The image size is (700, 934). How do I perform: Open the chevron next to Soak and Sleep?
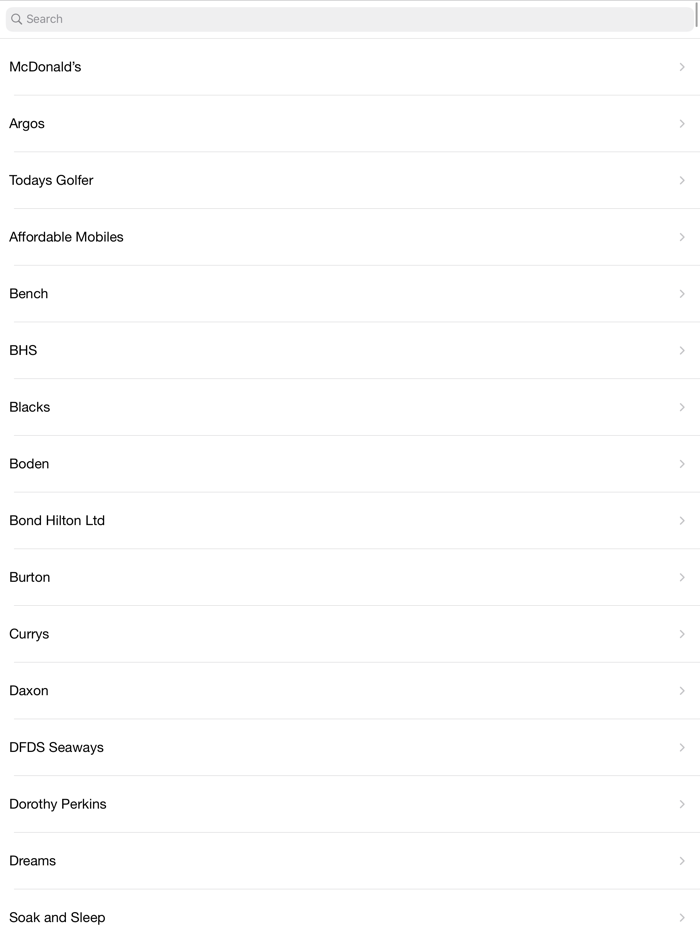[682, 917]
